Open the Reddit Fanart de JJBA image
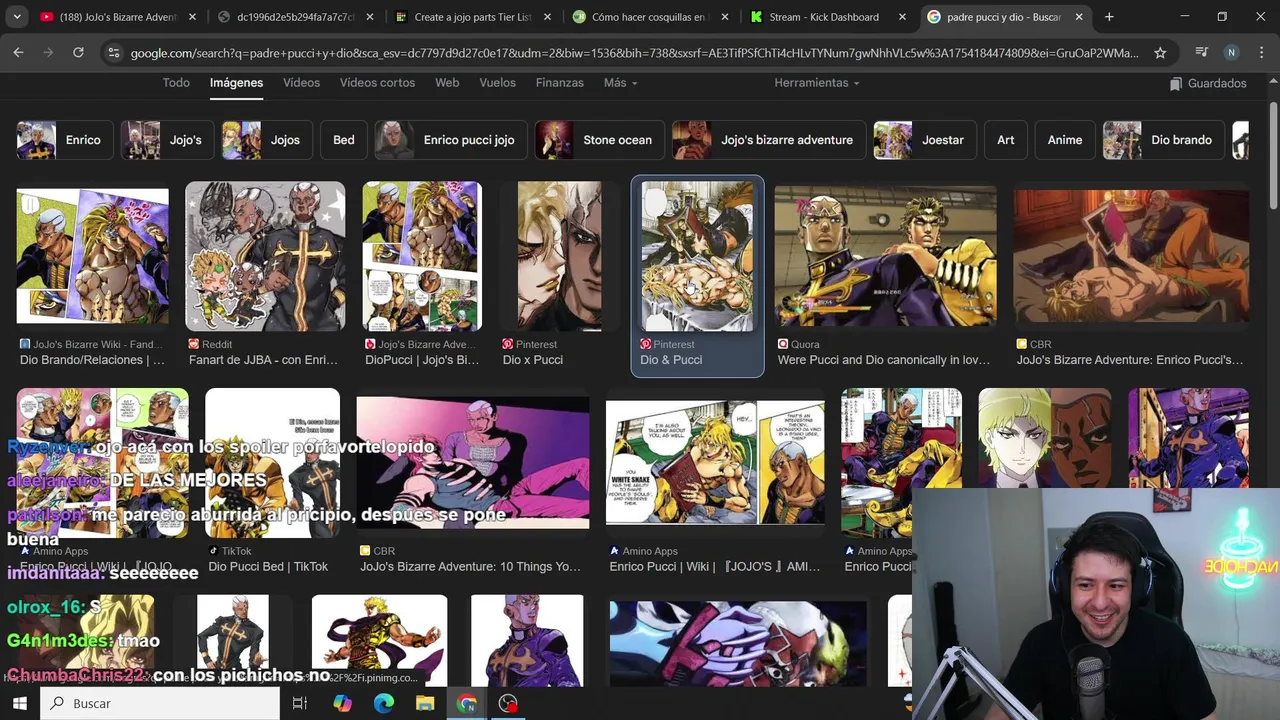 tap(265, 256)
